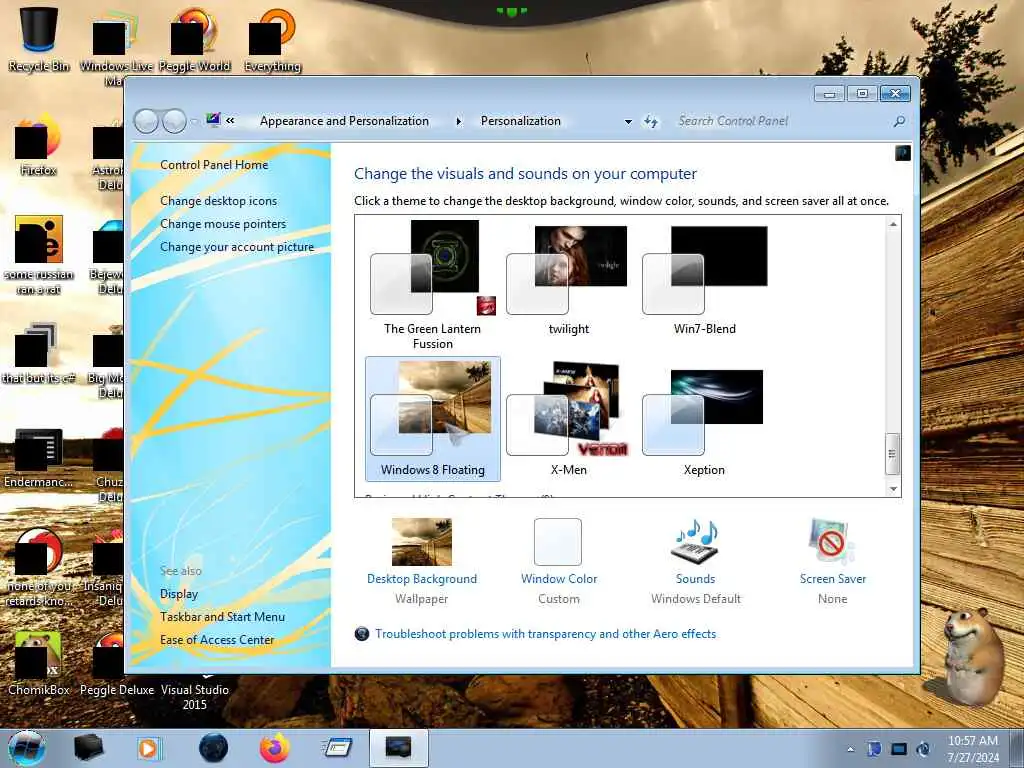The height and width of the screenshot is (768, 1024).
Task: Select The Green Lantern Fussion theme
Action: coord(432,285)
